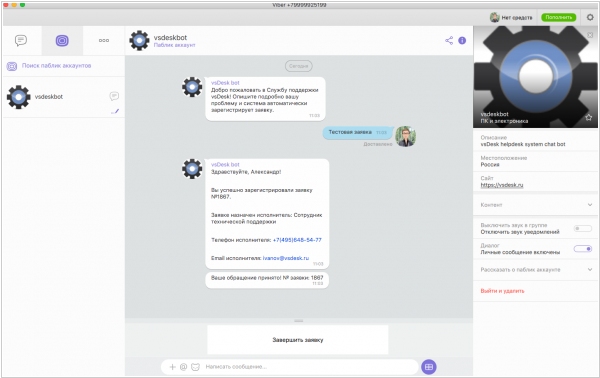This screenshot has height=378, width=600.
Task: Click bot avatar beside the welcome message
Action: pos(192,87)
